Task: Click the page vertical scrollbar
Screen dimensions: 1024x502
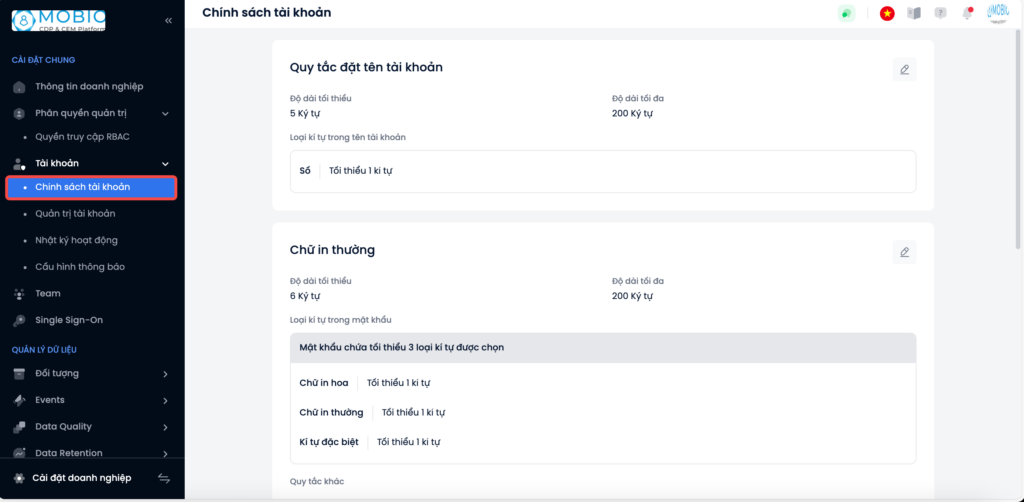Action: [1018, 138]
